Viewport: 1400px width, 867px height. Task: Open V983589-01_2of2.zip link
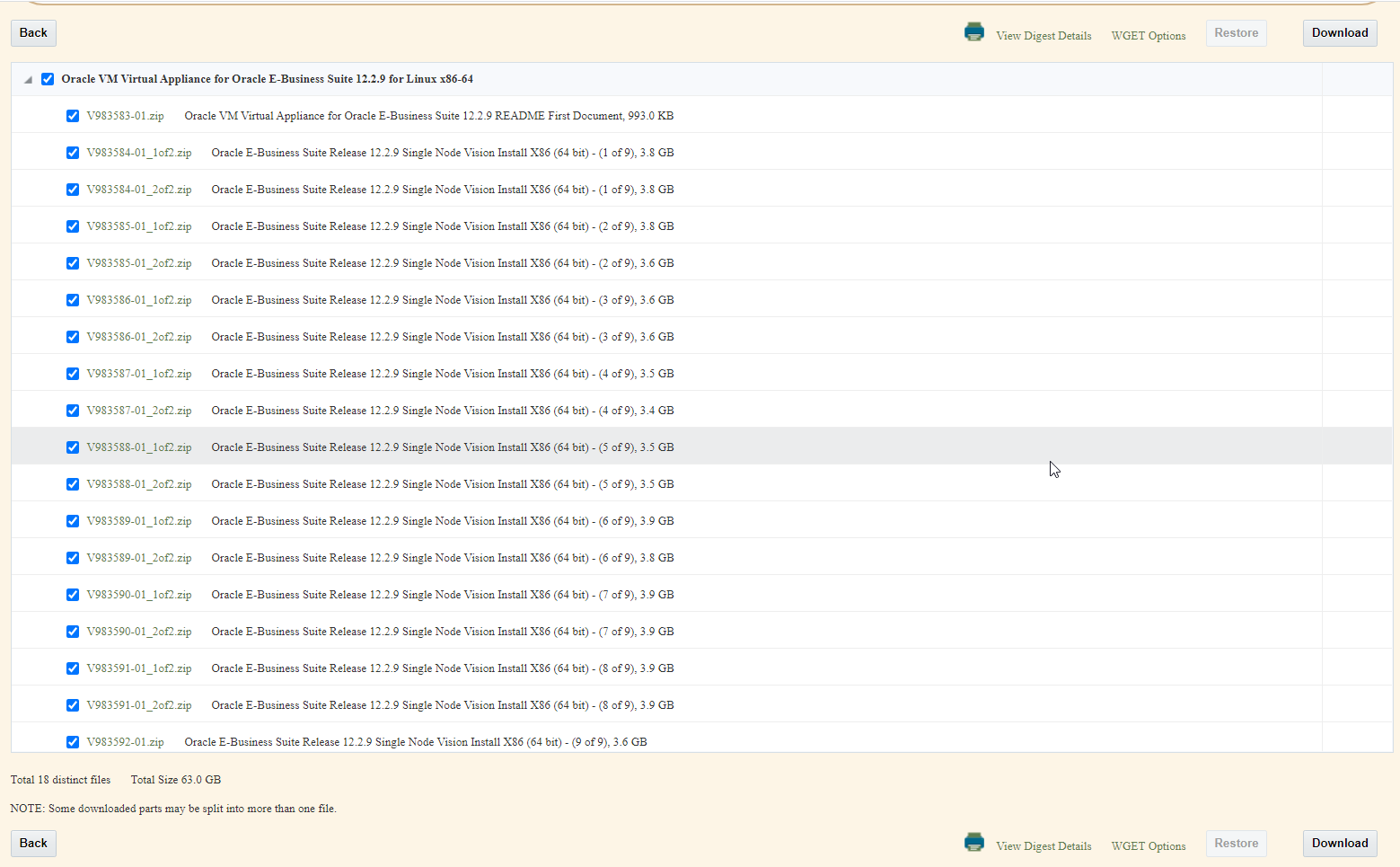coord(139,558)
